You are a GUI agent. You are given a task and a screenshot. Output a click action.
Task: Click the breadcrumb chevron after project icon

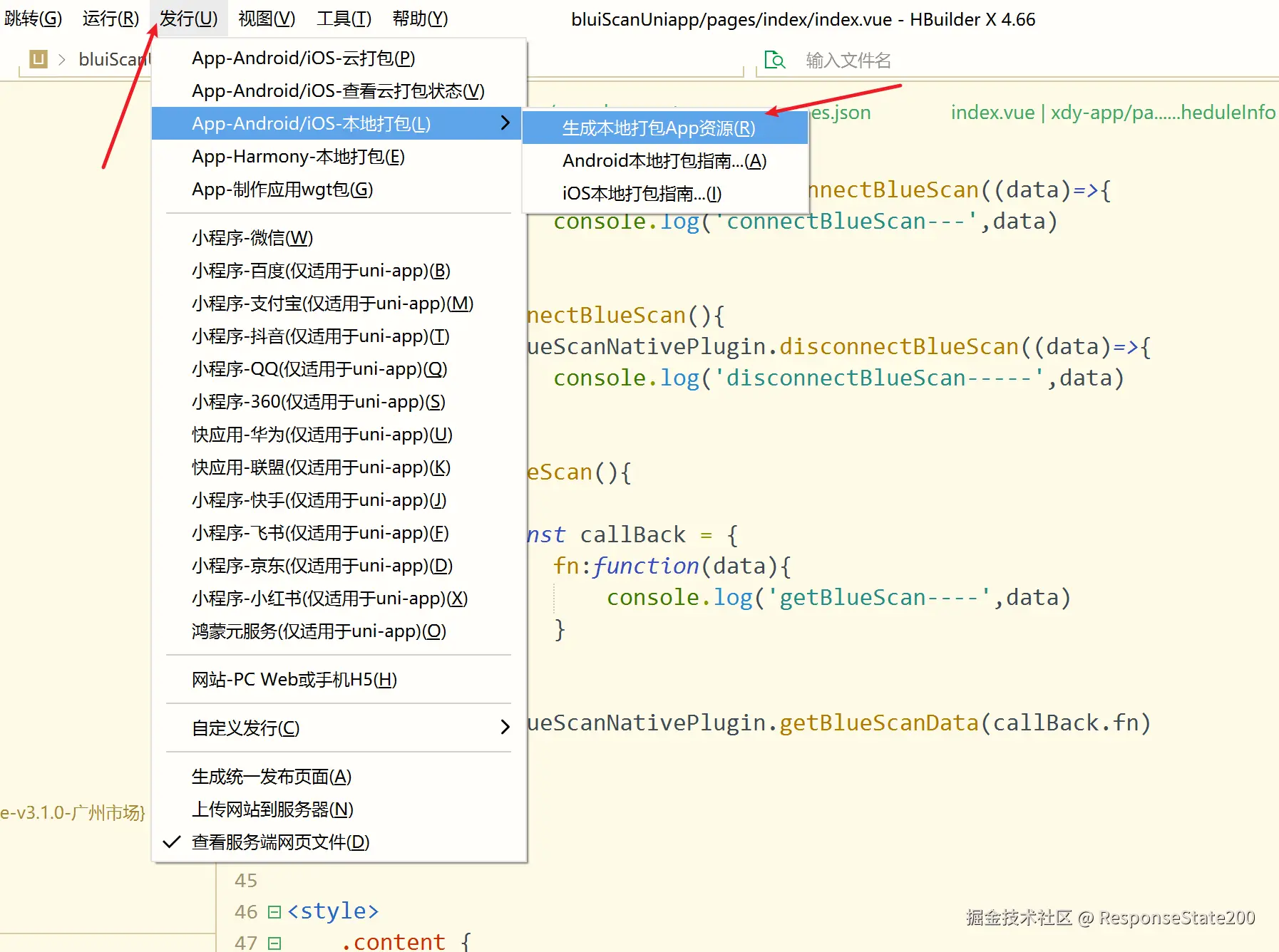point(62,59)
